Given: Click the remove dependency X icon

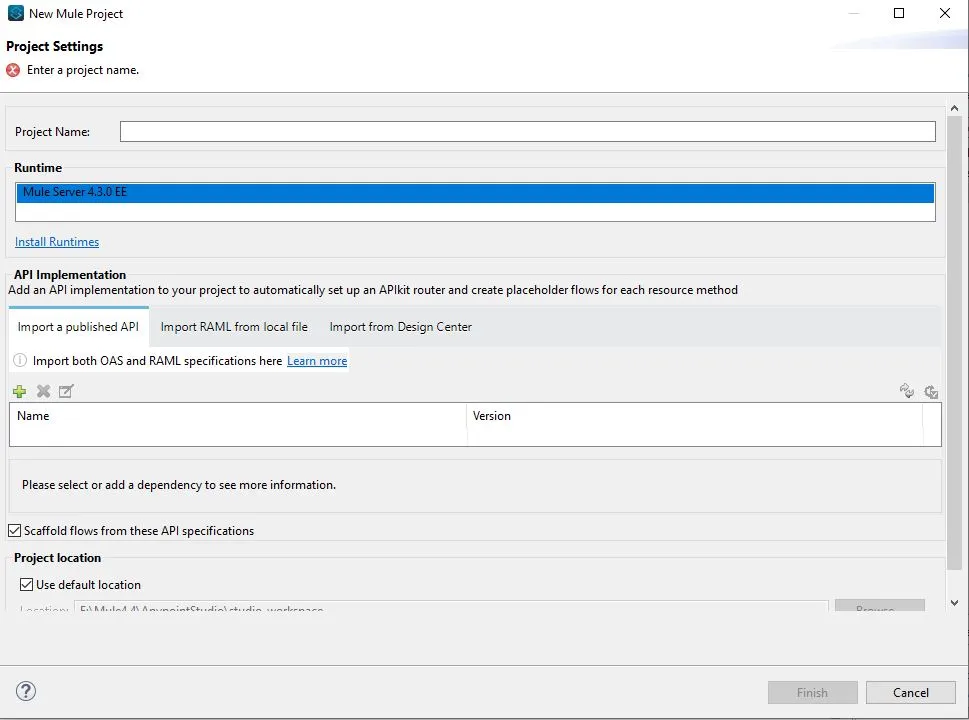Looking at the screenshot, I should point(43,391).
